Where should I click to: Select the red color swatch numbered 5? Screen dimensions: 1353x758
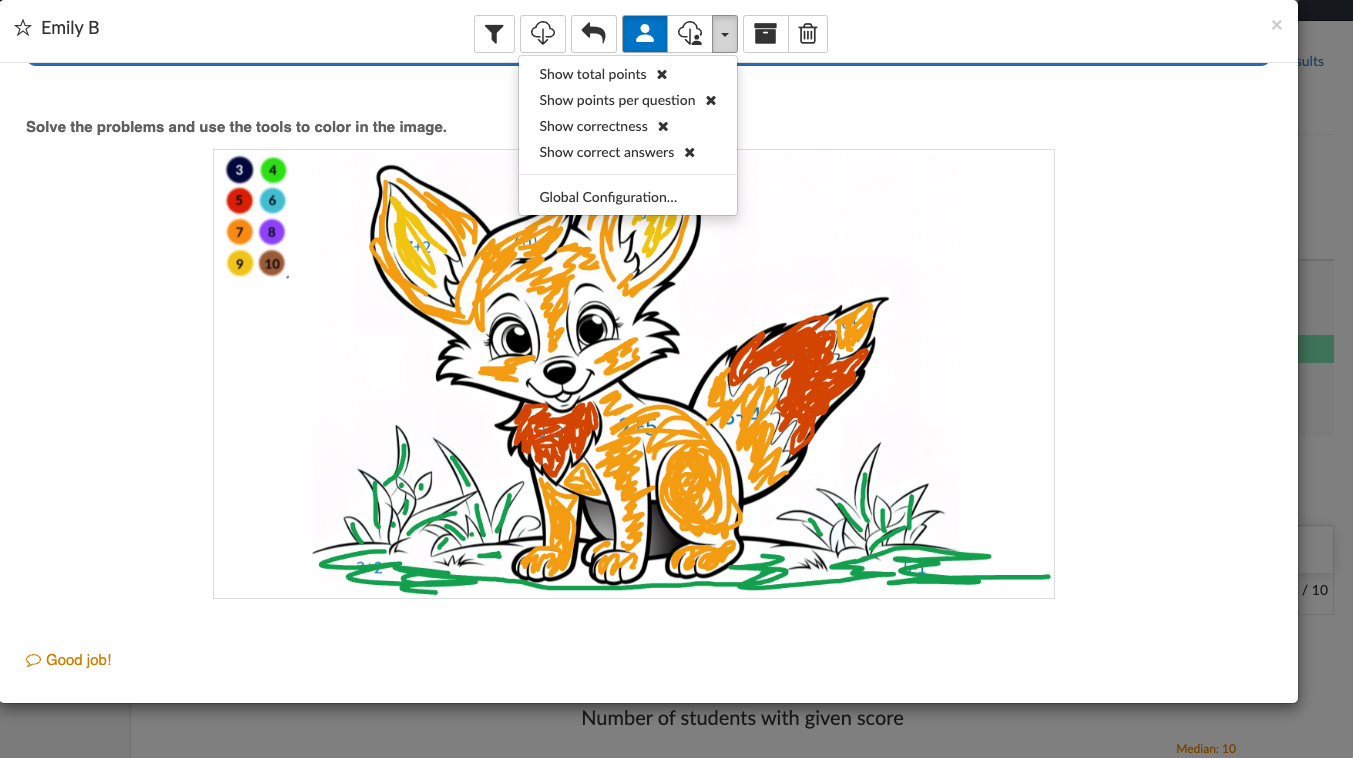pyautogui.click(x=239, y=200)
